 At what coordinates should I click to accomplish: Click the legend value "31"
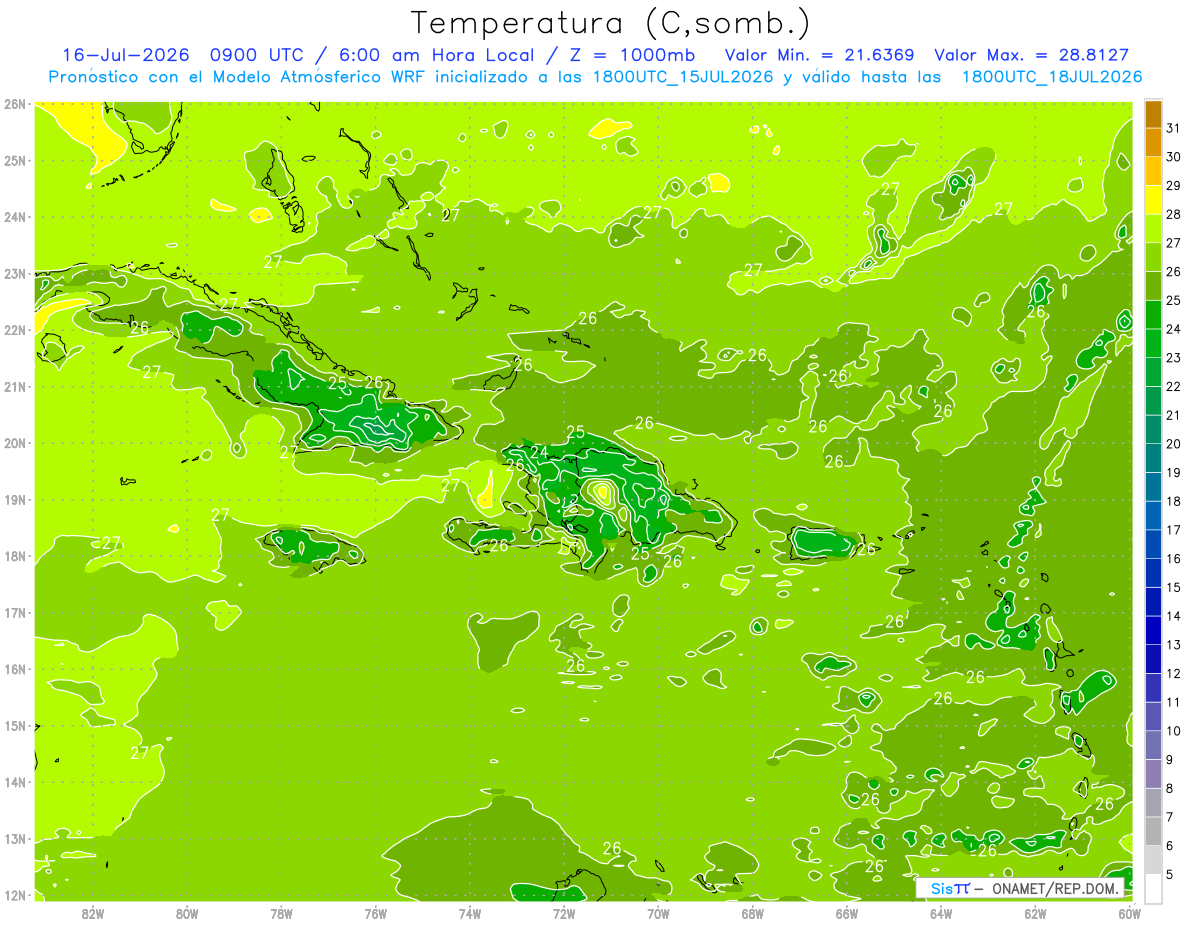(1174, 127)
